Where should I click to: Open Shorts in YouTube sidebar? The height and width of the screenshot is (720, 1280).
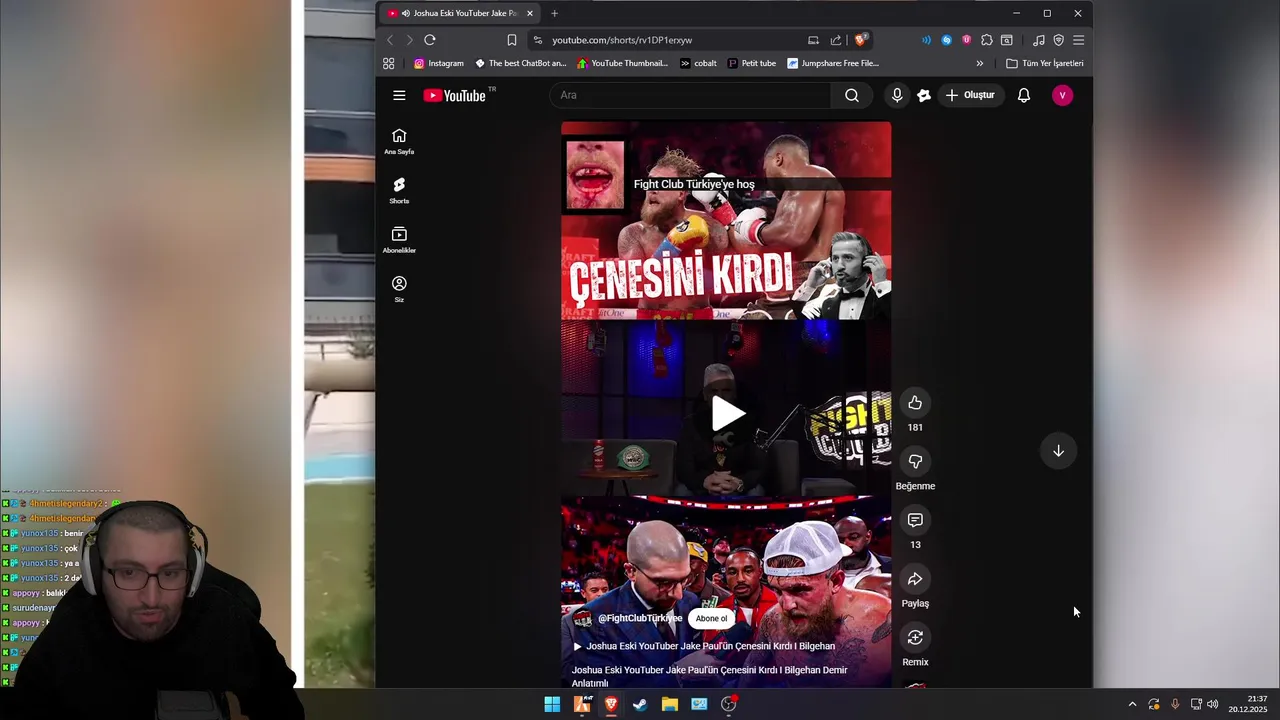(x=399, y=191)
